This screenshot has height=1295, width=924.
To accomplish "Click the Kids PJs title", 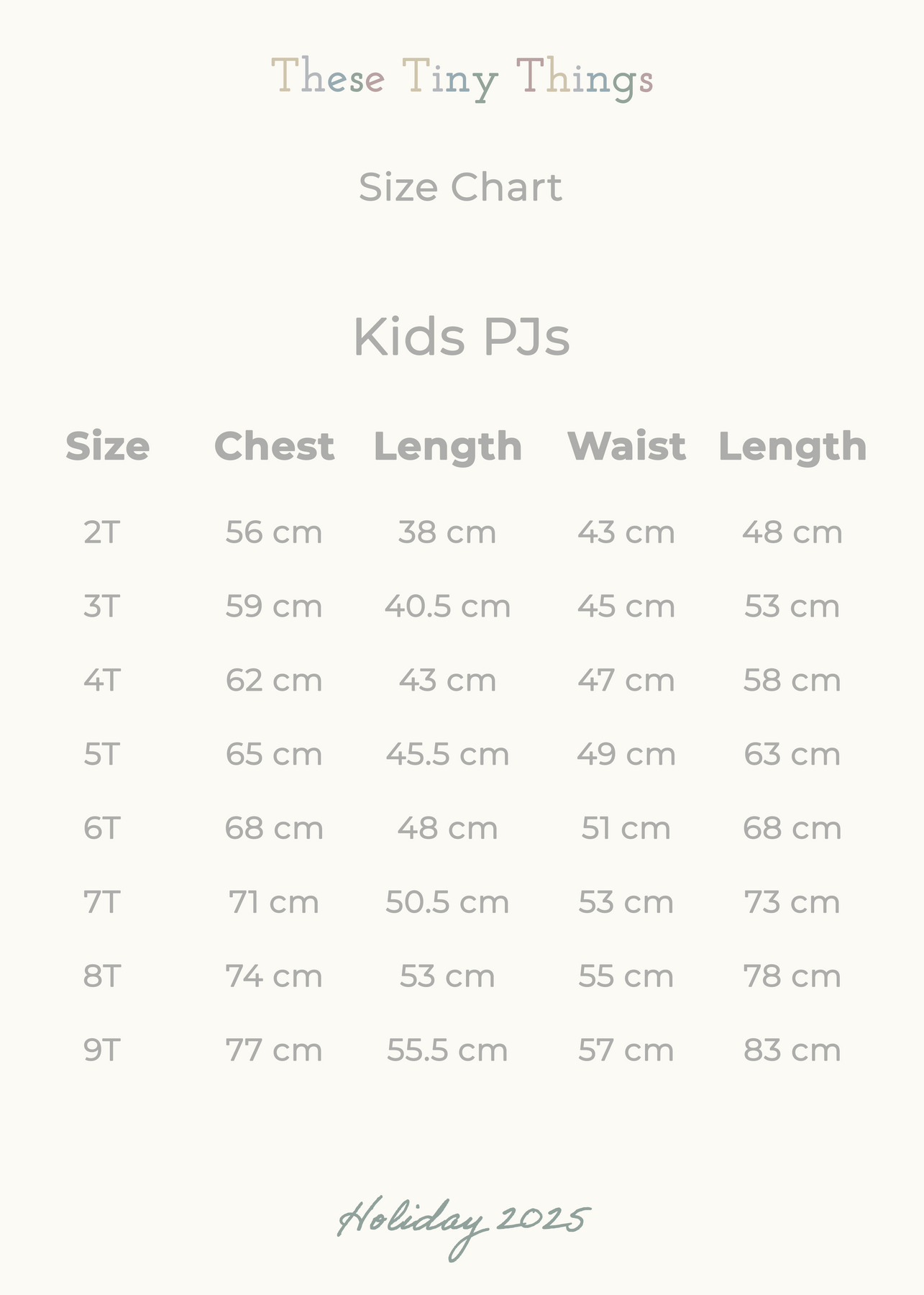I will click(x=462, y=337).
